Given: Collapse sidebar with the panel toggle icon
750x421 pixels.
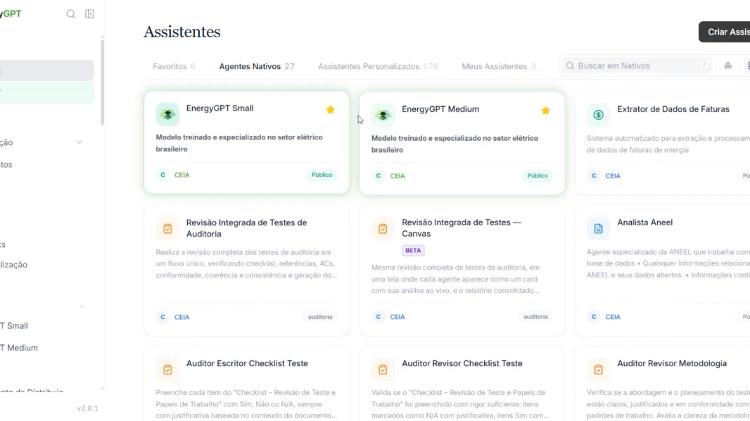Looking at the screenshot, I should (89, 14).
